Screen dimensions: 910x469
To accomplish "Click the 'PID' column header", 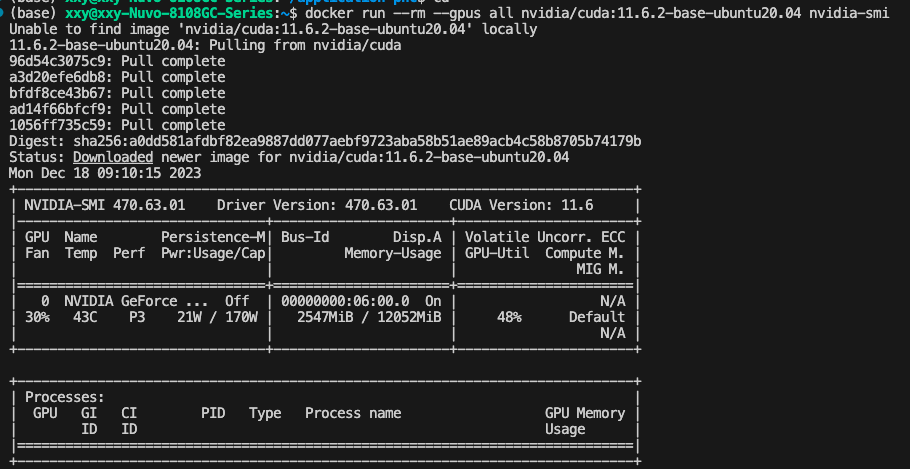I will (213, 413).
